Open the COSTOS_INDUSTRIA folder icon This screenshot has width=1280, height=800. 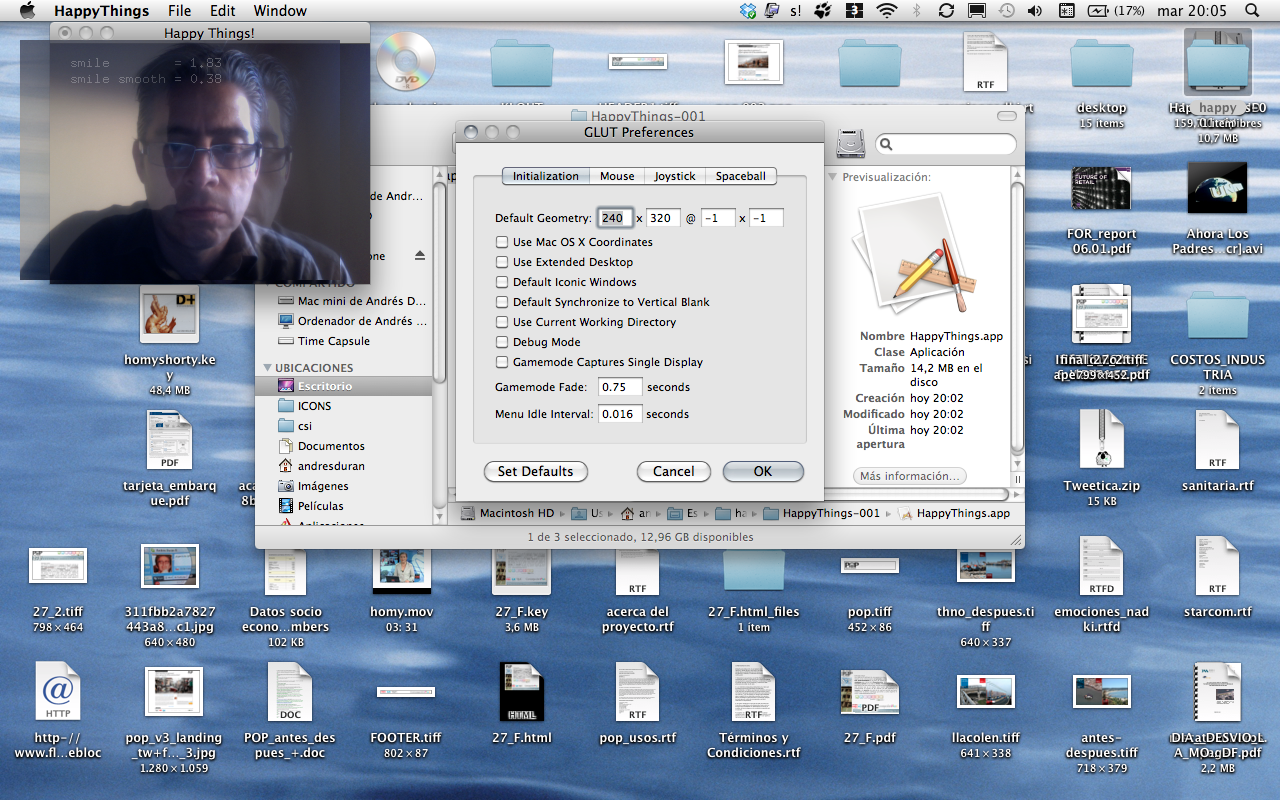pos(1217,318)
